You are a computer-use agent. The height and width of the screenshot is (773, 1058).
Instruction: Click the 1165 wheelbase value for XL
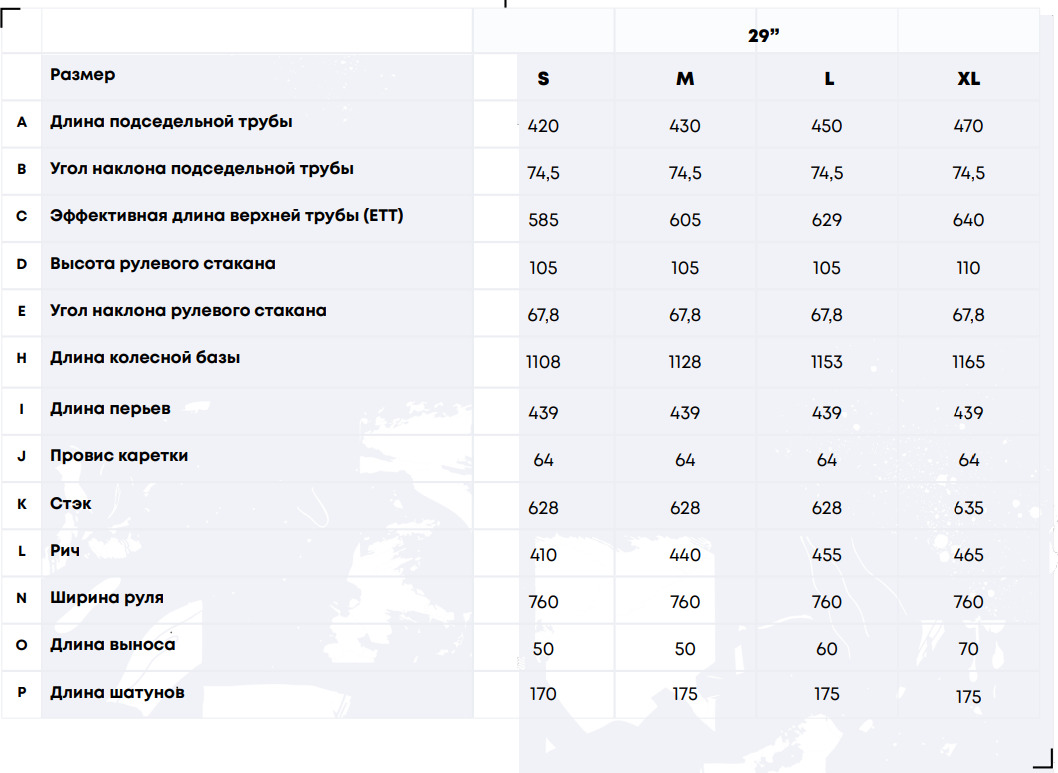[968, 362]
